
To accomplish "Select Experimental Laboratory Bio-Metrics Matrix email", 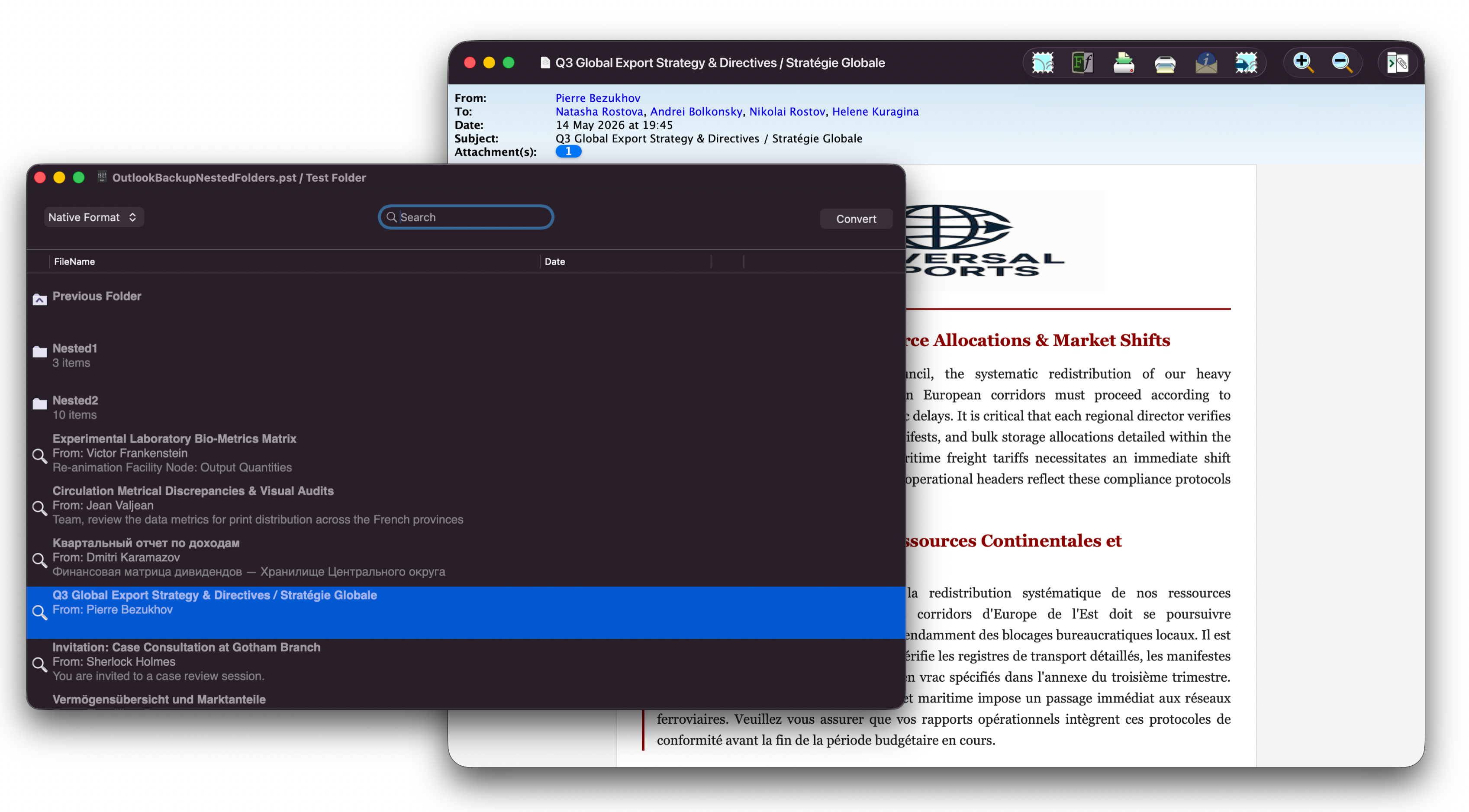I will 466,456.
